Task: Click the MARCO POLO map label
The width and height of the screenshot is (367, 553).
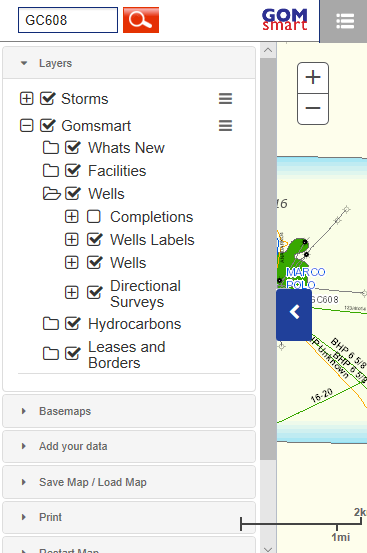Action: (305, 278)
